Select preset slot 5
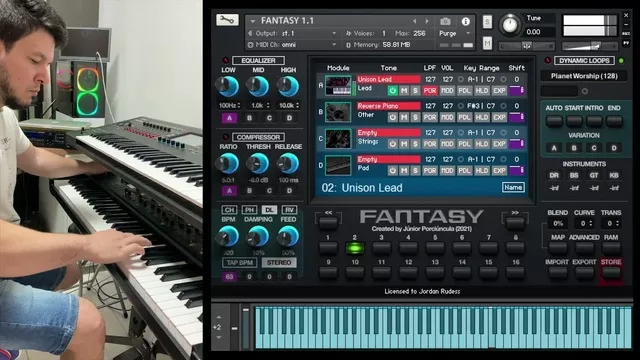The width and height of the screenshot is (640, 360). pyautogui.click(x=435, y=248)
